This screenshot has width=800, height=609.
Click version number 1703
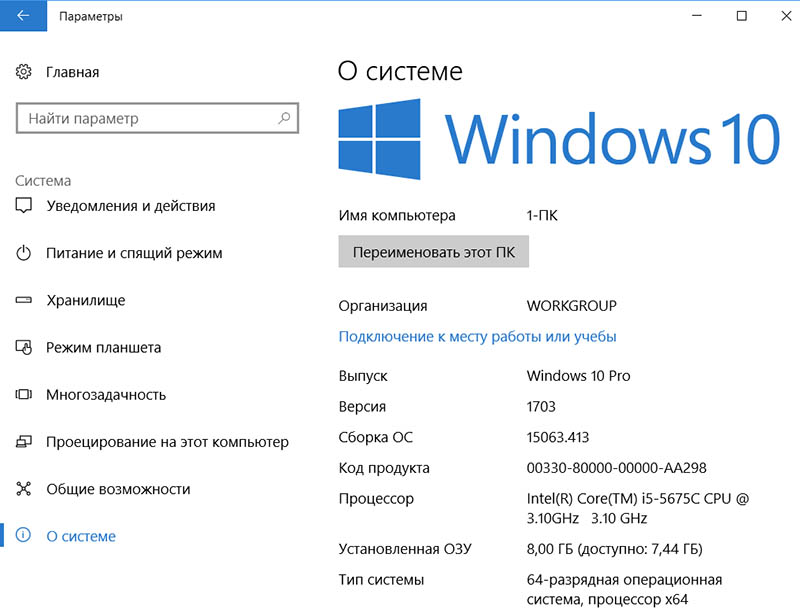(x=541, y=407)
